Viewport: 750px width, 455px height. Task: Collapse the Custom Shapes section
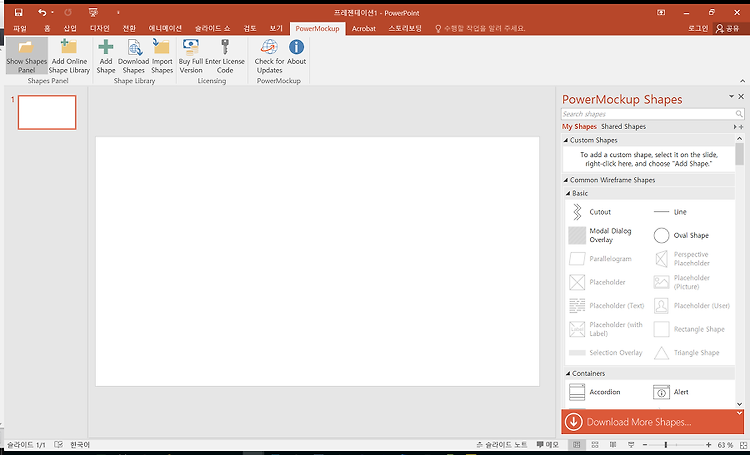566,140
